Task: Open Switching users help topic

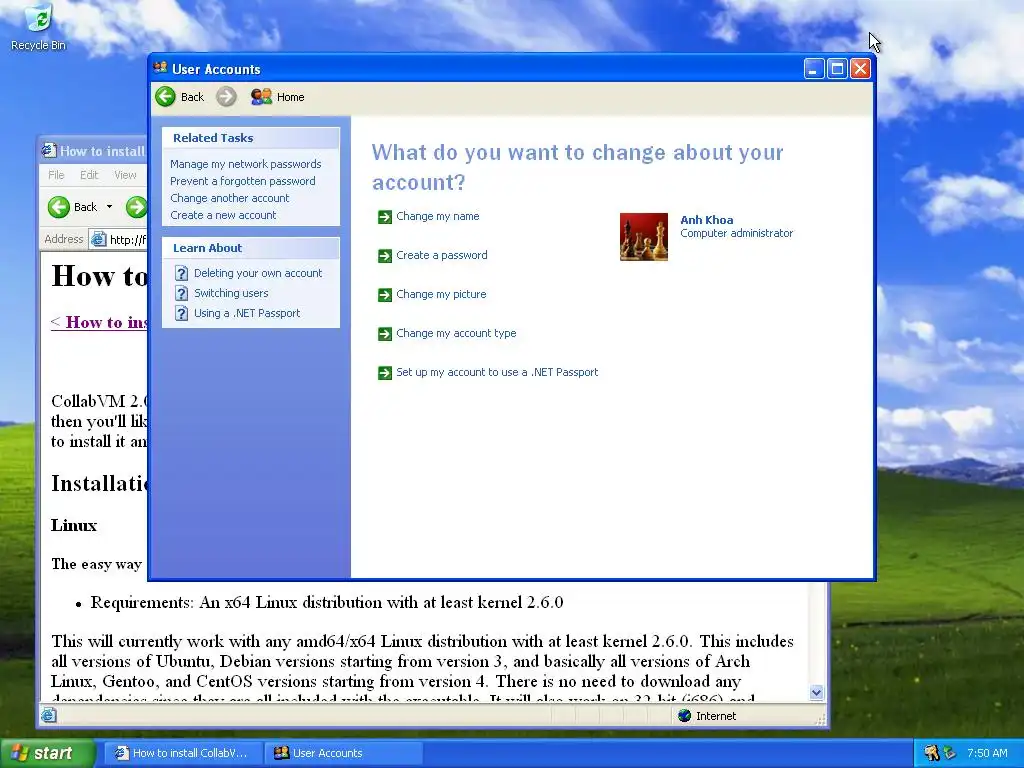Action: click(x=231, y=293)
